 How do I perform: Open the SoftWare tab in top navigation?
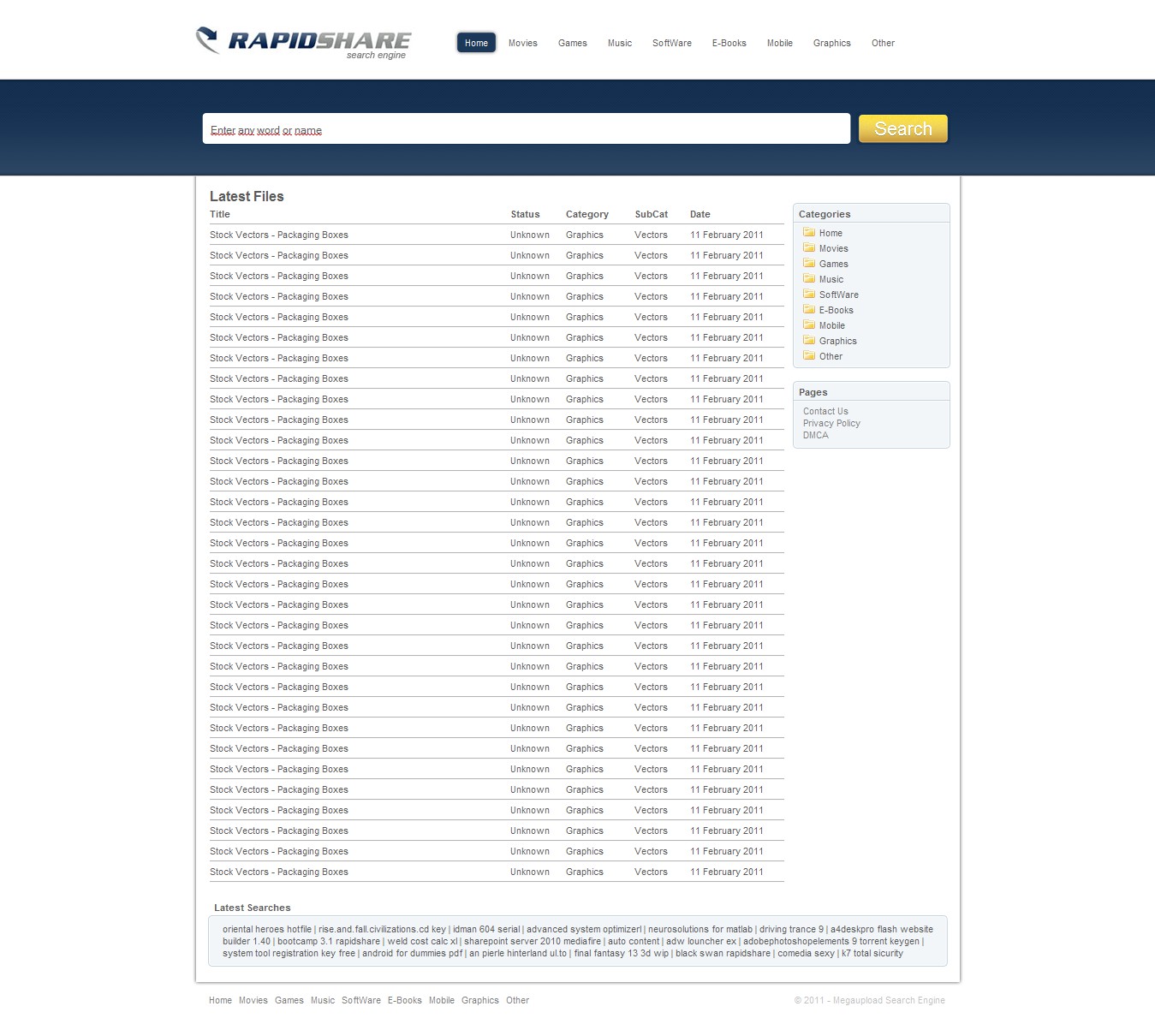coord(672,43)
